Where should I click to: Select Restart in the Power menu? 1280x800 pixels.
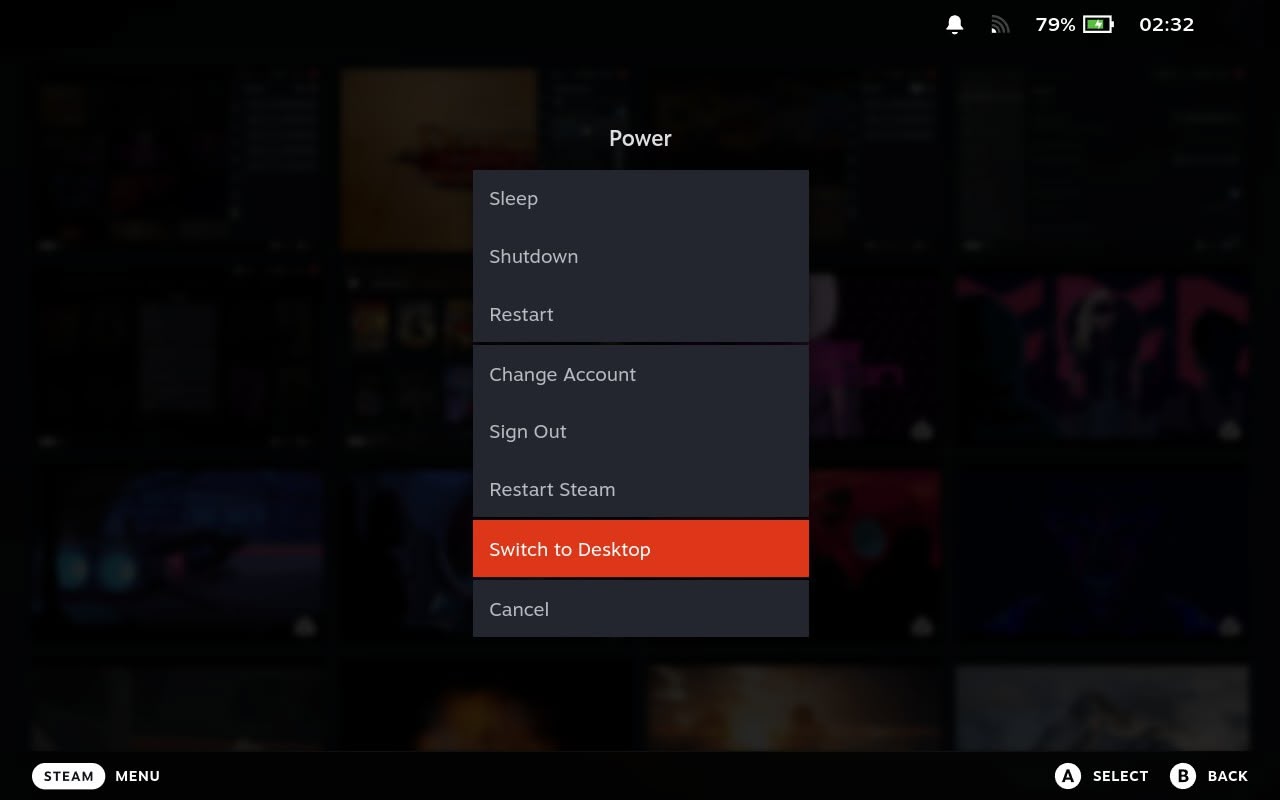[x=640, y=314]
